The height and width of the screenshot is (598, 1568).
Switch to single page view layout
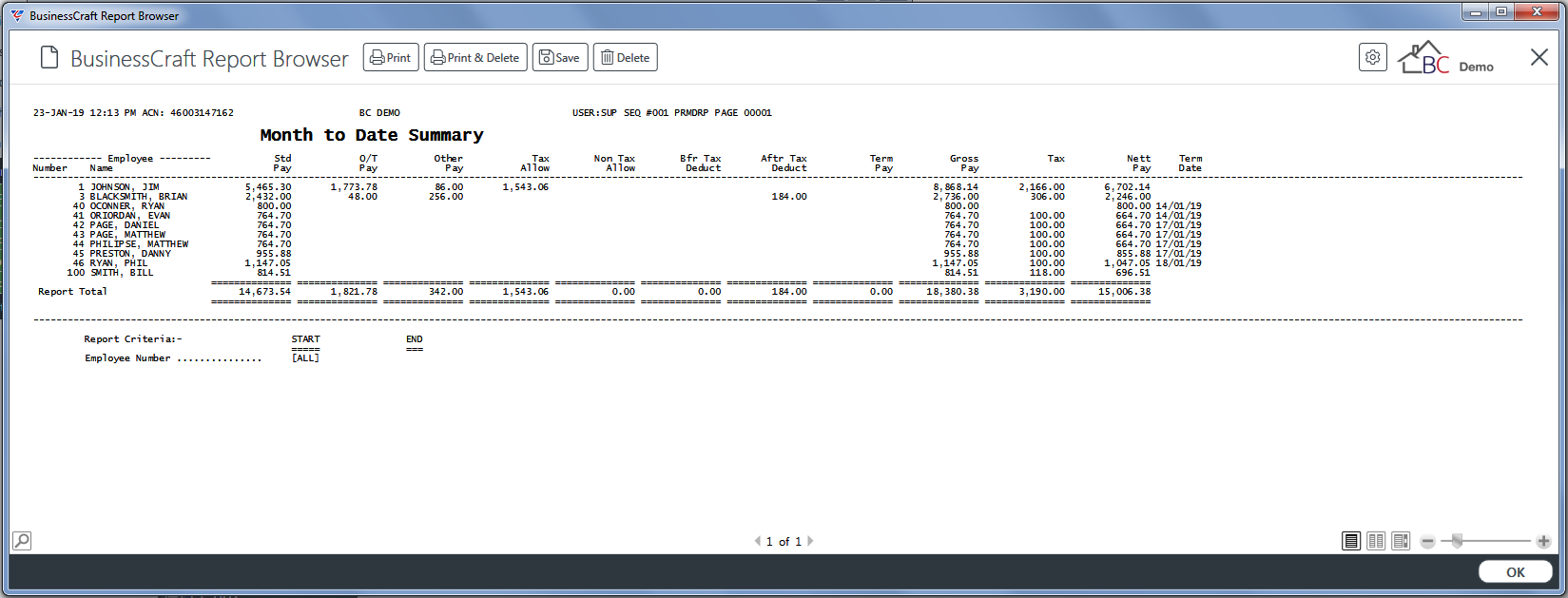1351,541
